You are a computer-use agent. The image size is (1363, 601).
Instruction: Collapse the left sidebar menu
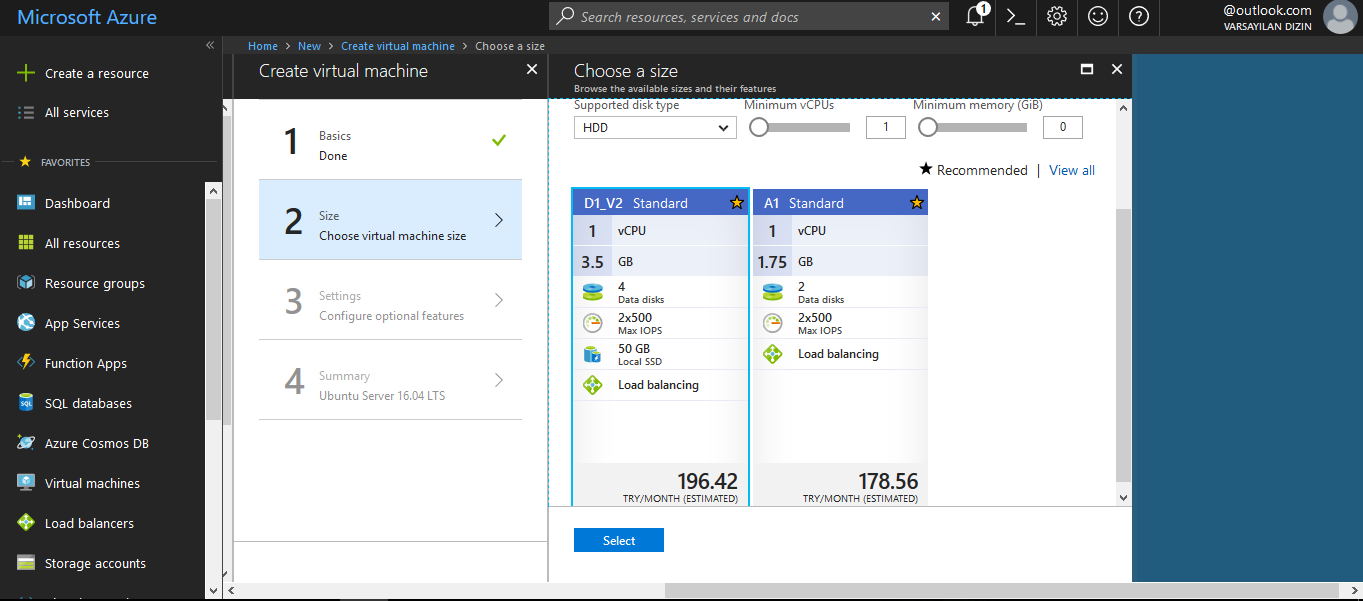coord(210,45)
